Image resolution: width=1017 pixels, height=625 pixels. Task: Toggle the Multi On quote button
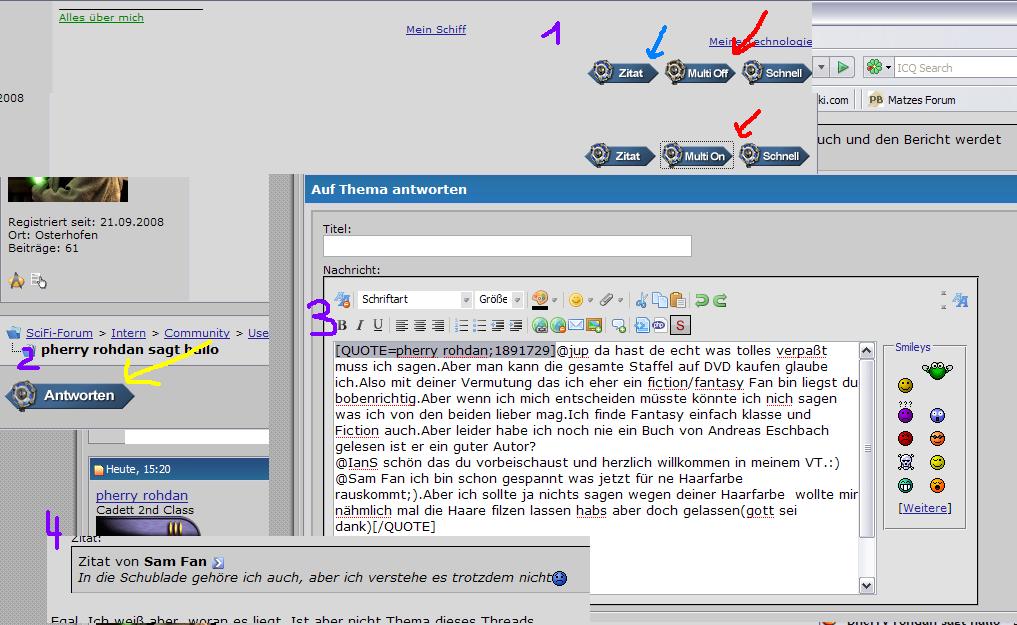697,156
